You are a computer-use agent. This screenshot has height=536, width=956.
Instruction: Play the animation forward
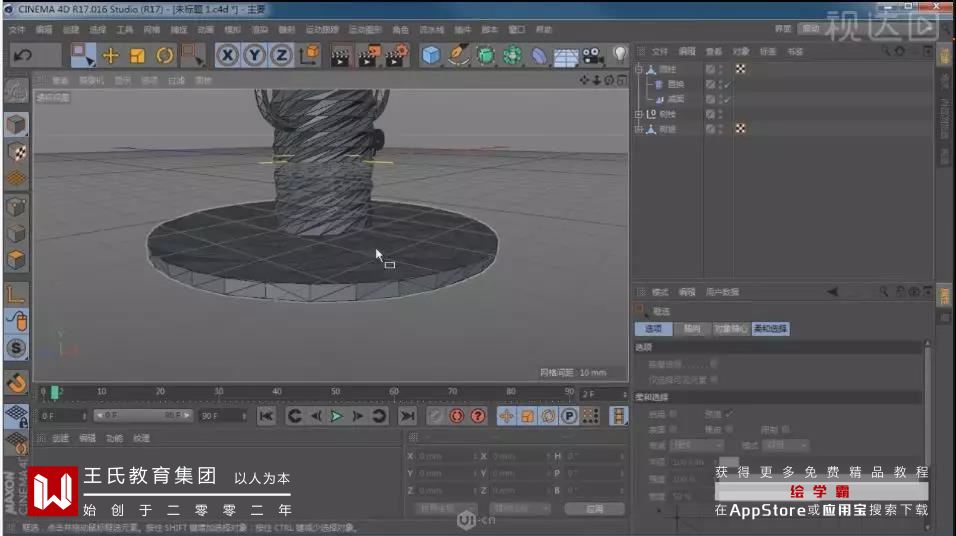point(336,416)
